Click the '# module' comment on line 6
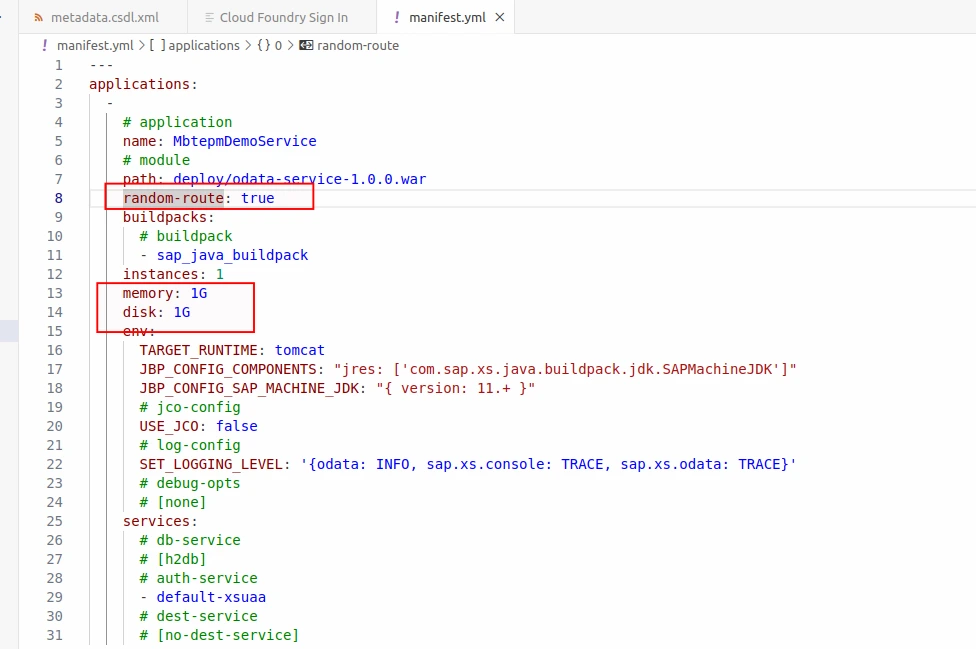The image size is (976, 649). click(156, 160)
